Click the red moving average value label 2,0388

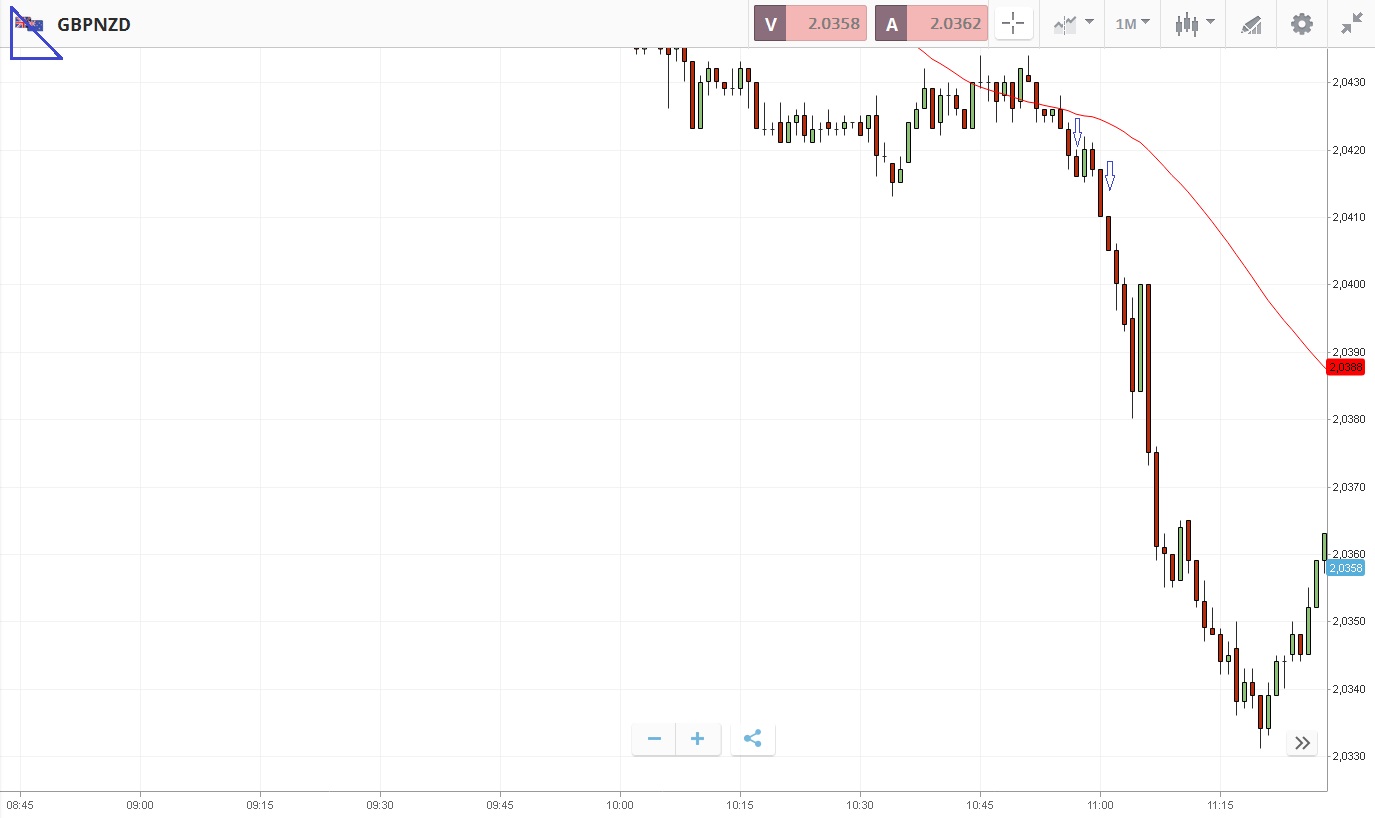pos(1345,367)
